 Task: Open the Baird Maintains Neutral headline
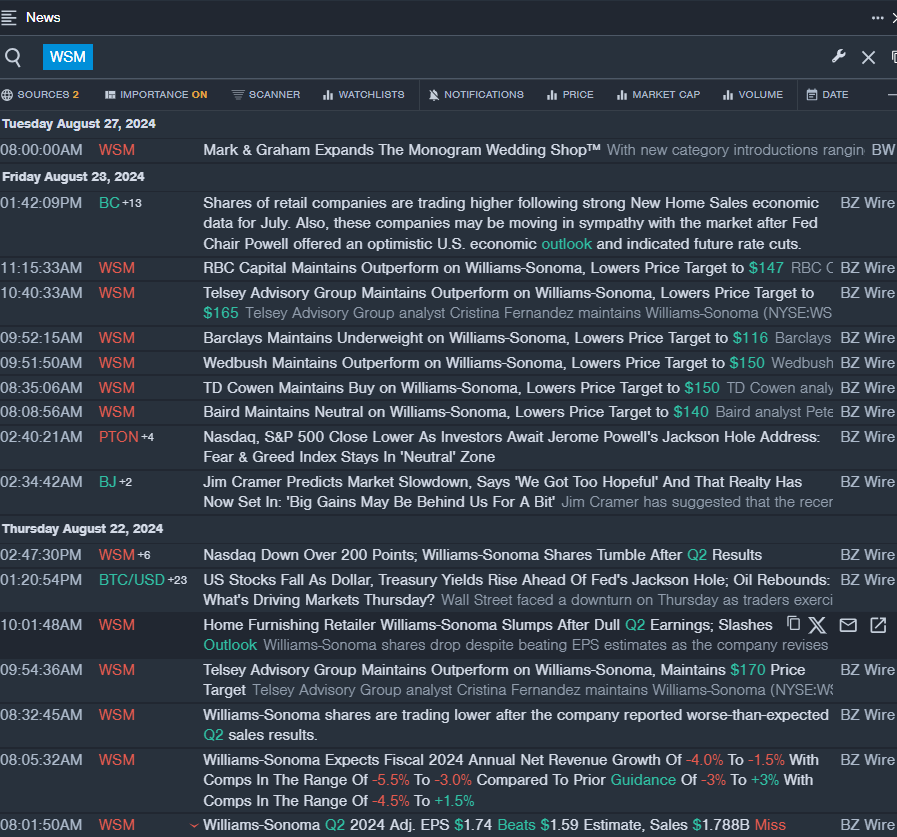(x=456, y=412)
